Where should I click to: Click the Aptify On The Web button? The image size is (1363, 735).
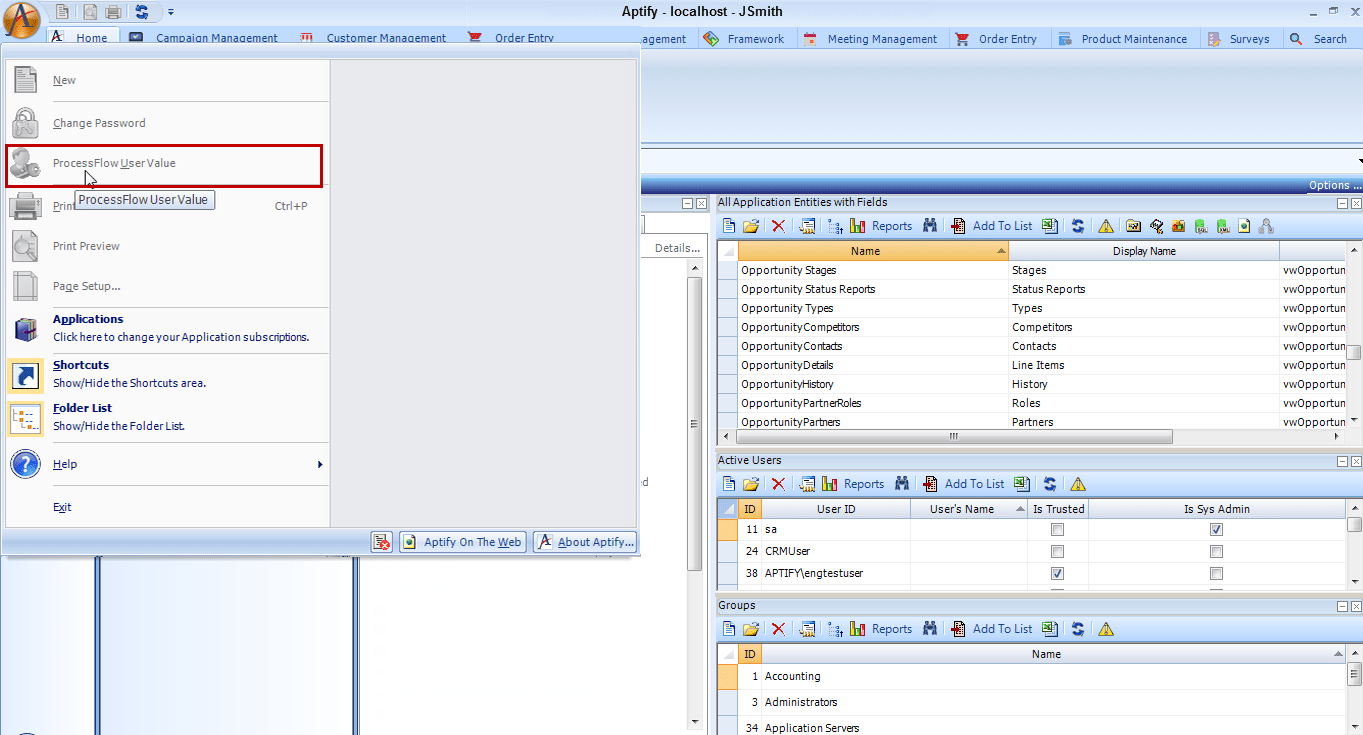coord(462,541)
